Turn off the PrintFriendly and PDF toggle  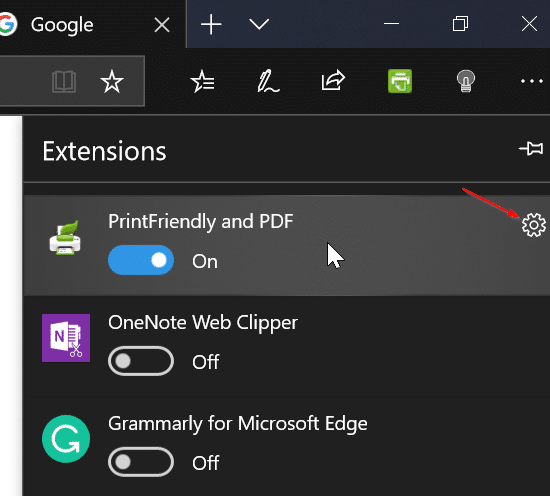pyautogui.click(x=141, y=260)
